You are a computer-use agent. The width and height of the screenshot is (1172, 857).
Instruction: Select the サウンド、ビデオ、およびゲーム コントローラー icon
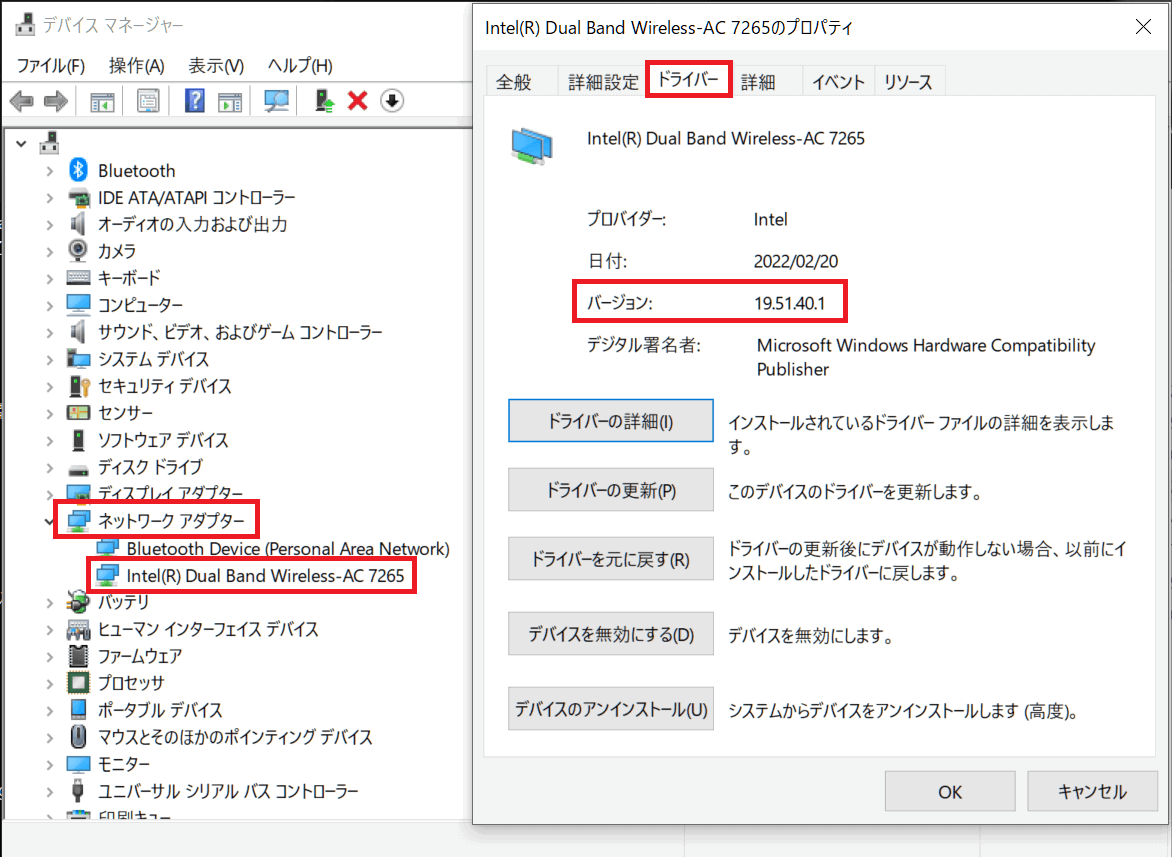tap(78, 331)
